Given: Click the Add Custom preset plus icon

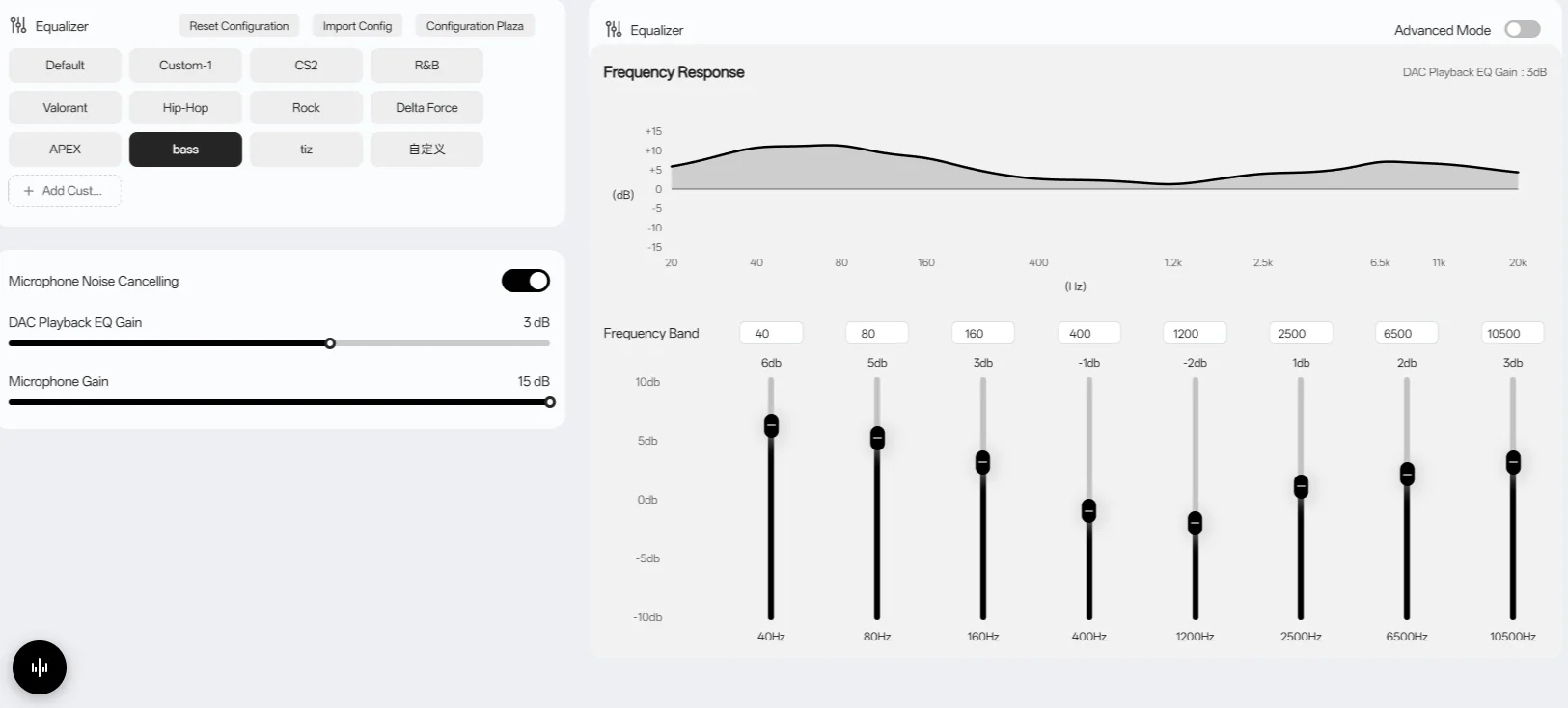Looking at the screenshot, I should [29, 191].
